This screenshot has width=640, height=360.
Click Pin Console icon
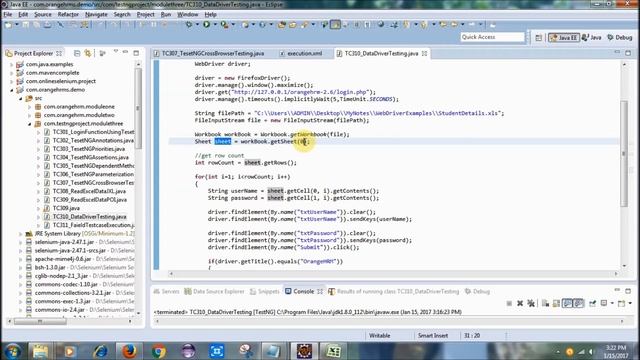593,303
